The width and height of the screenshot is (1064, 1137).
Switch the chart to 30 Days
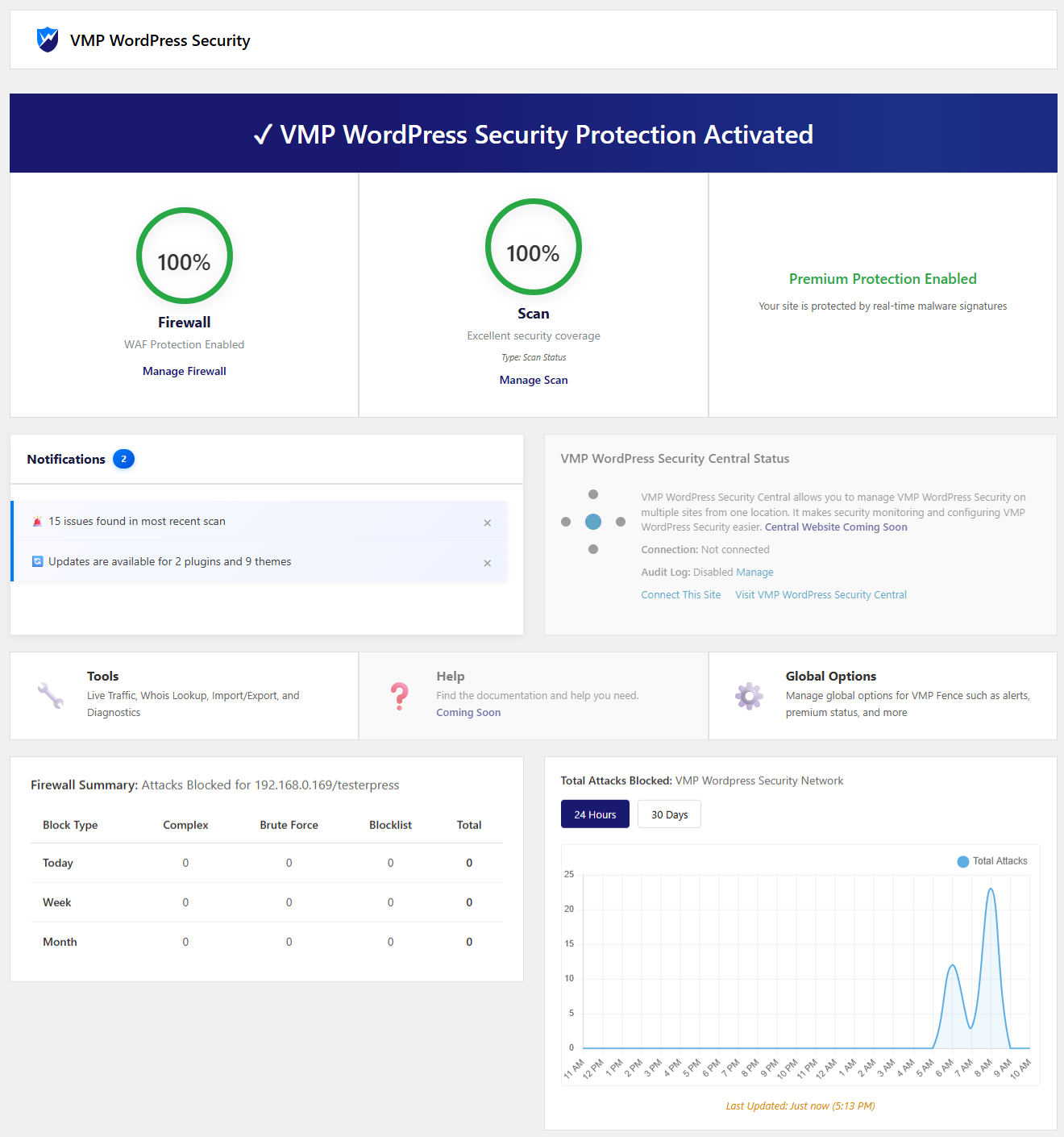point(669,814)
